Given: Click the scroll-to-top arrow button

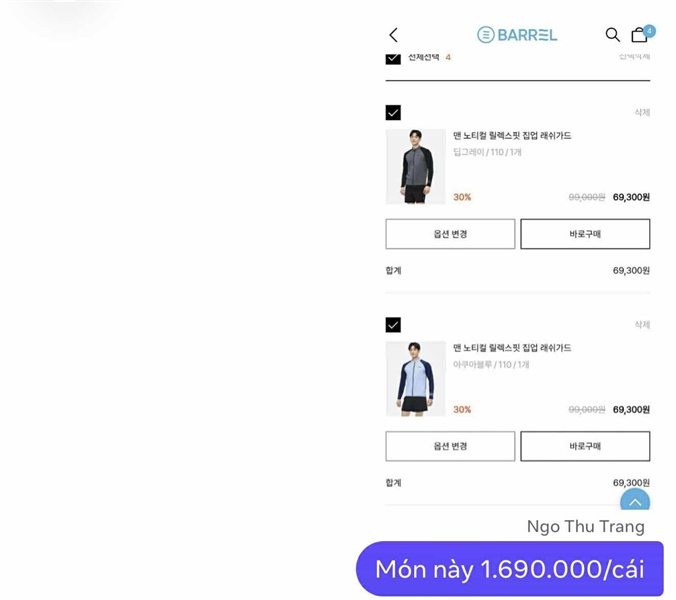Looking at the screenshot, I should tap(635, 500).
